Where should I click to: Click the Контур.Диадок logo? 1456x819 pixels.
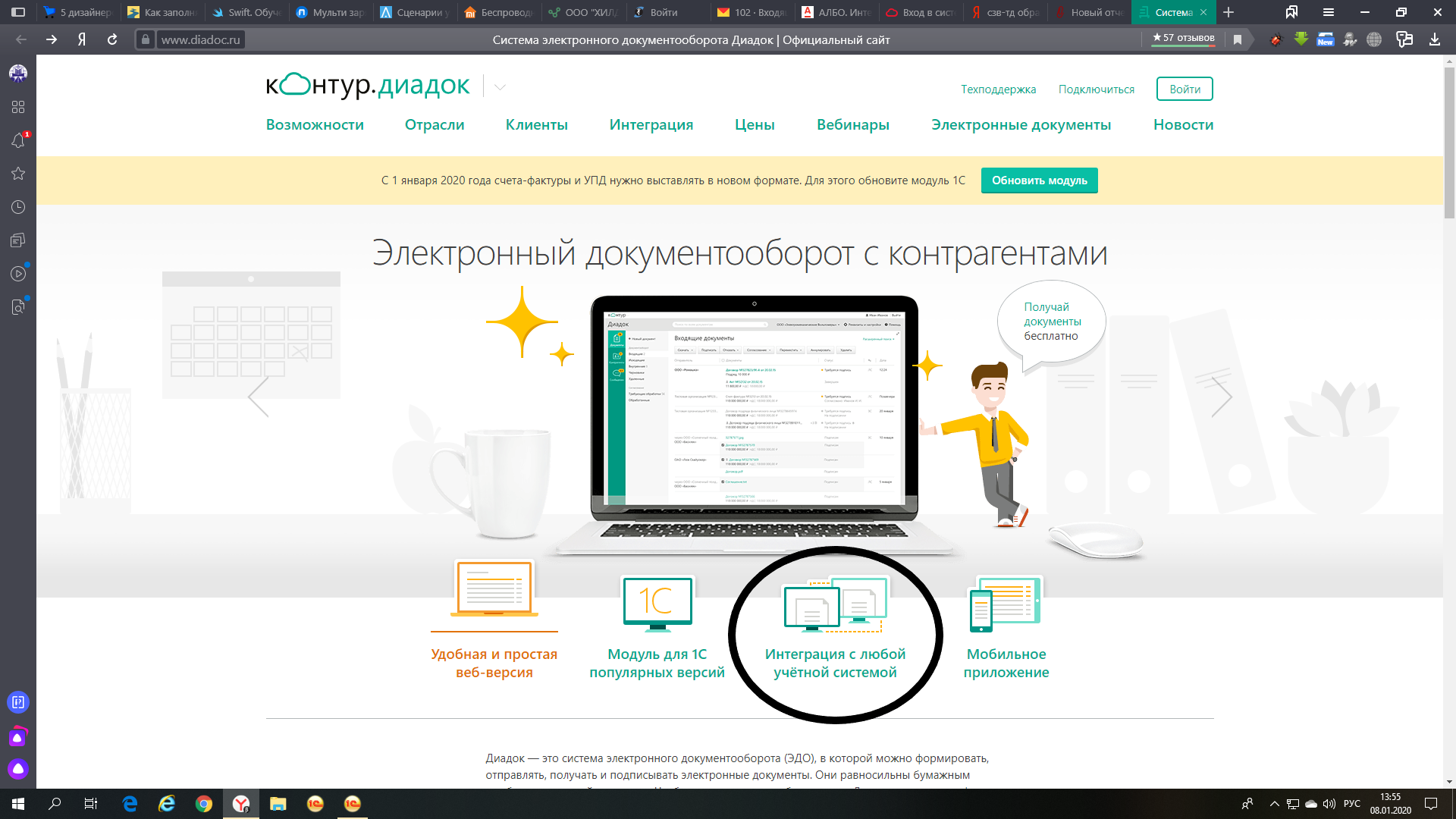pyautogui.click(x=369, y=85)
